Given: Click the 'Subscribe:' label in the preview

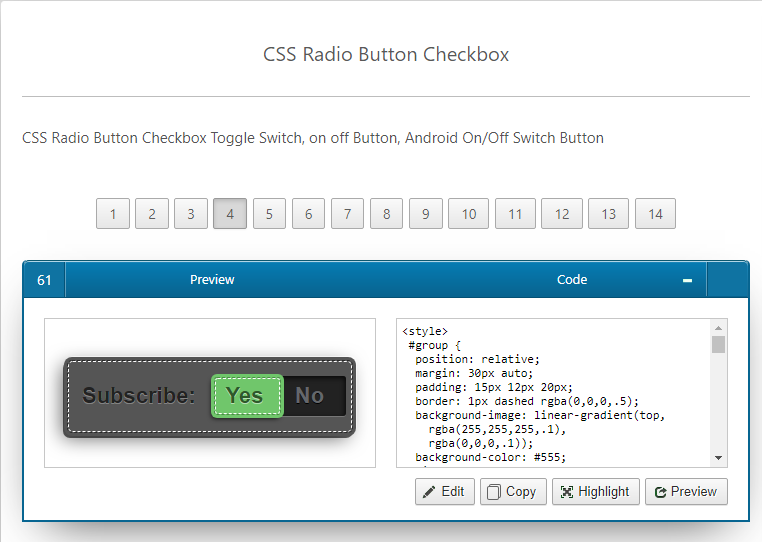Looking at the screenshot, I should (139, 395).
